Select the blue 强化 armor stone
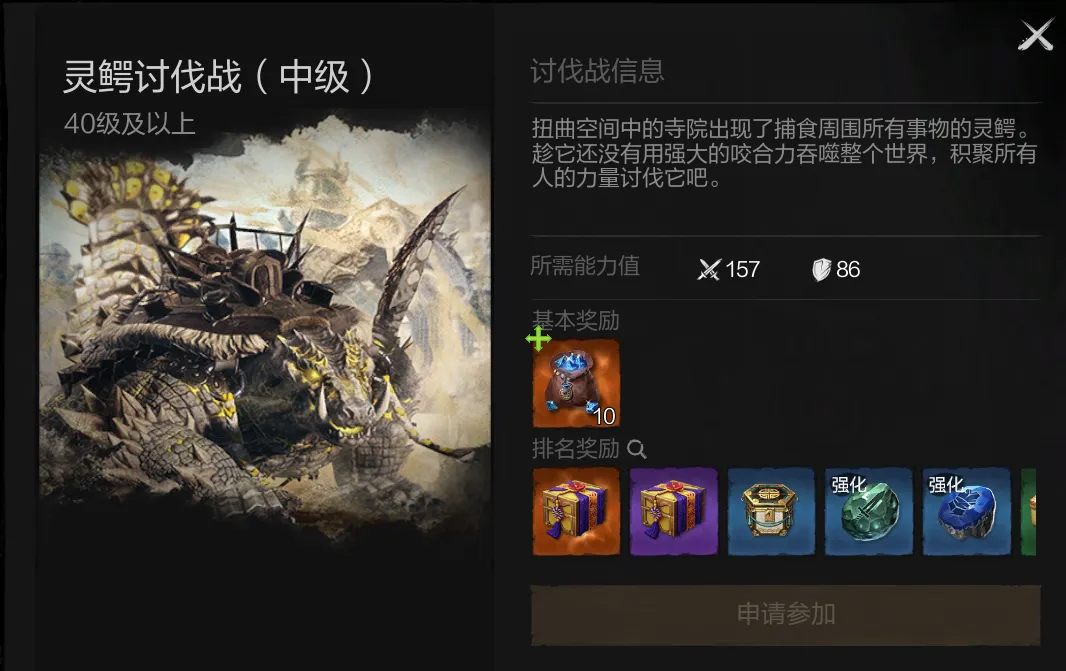Screen dimensions: 1066x671 (966, 511)
